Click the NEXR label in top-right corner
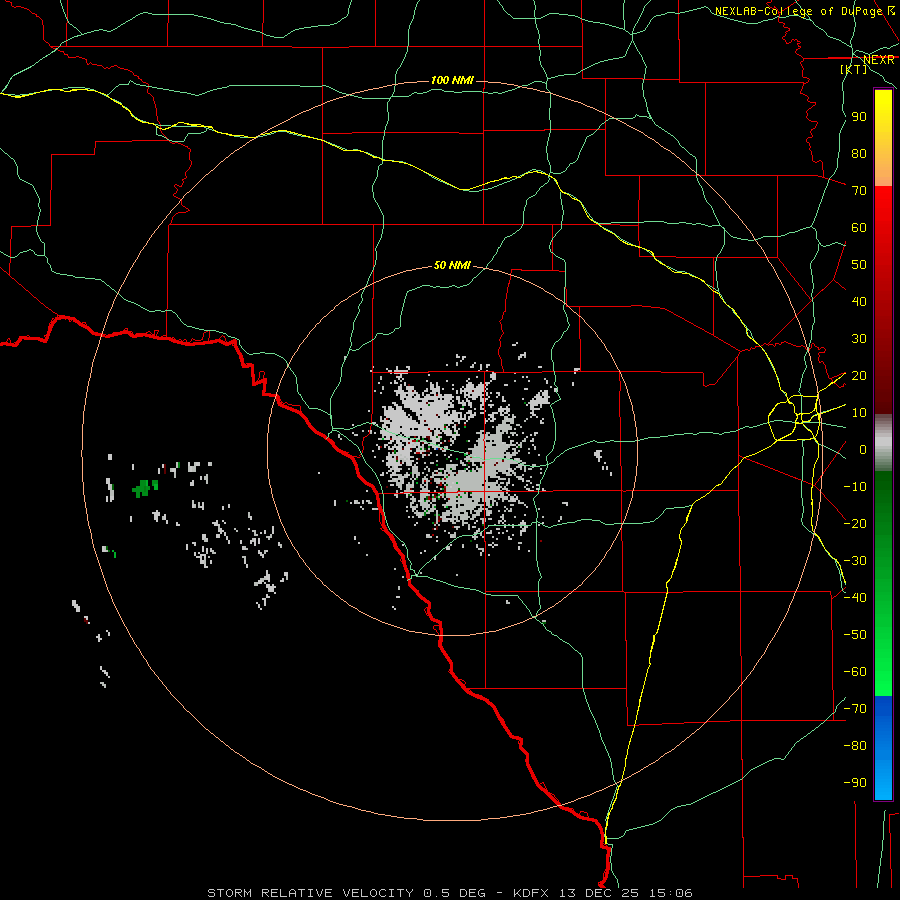 [x=878, y=60]
